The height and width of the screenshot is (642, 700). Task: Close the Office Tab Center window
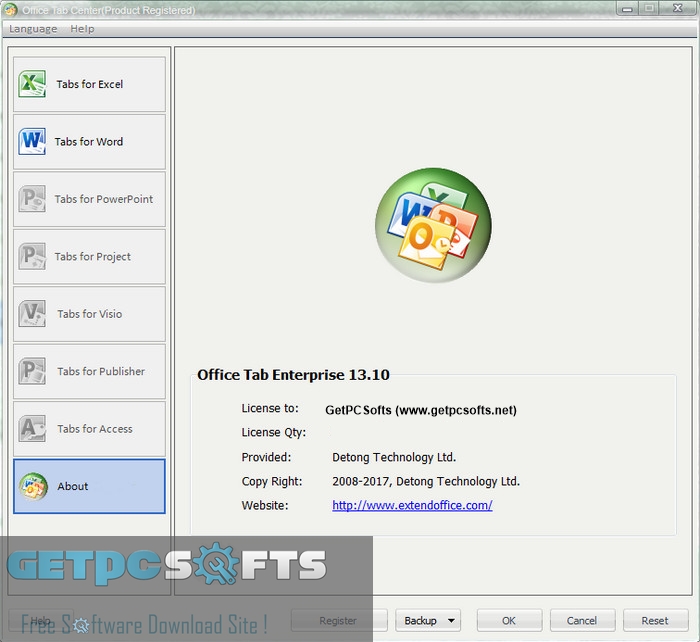[x=678, y=8]
